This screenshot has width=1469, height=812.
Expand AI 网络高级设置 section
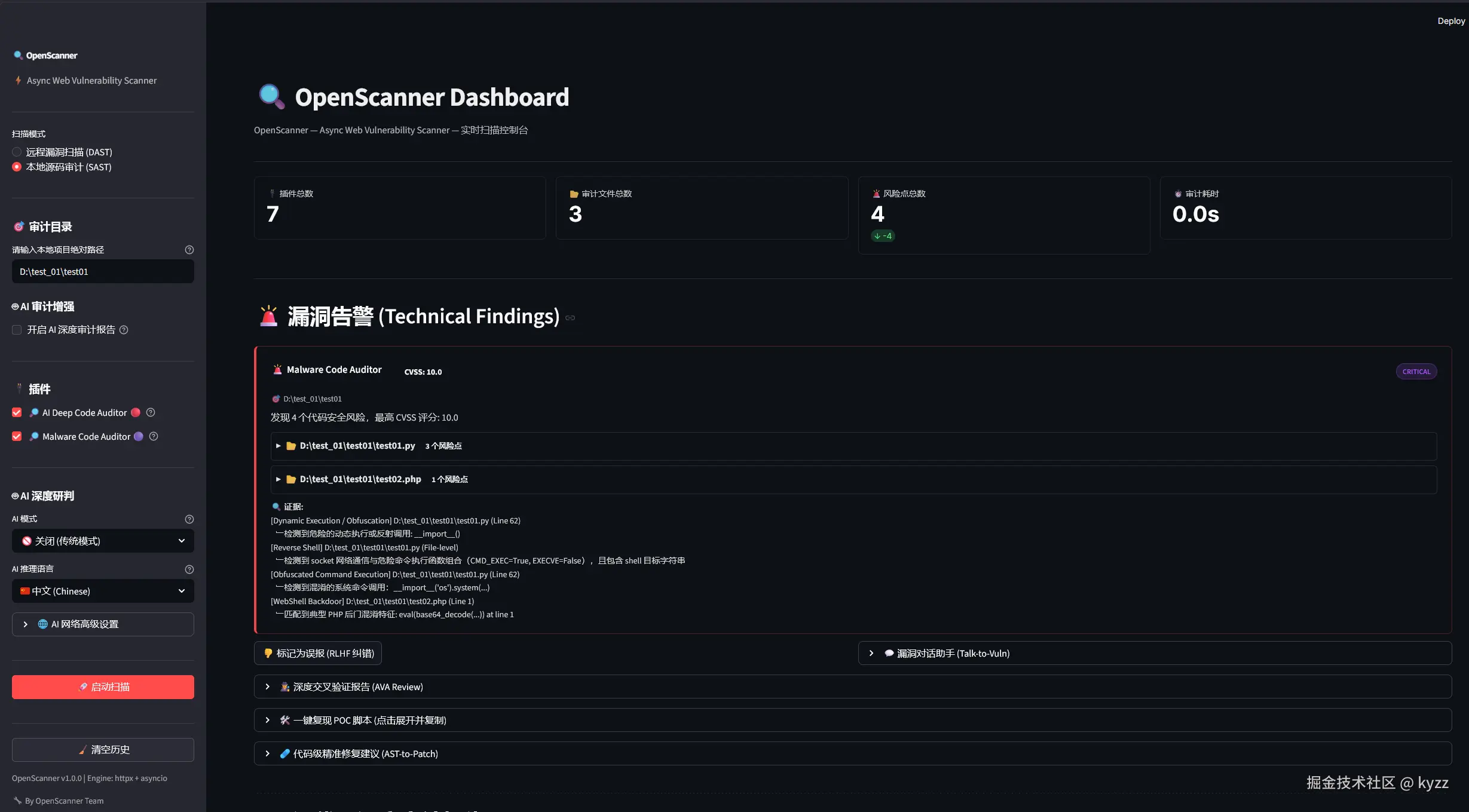pyautogui.click(x=103, y=624)
